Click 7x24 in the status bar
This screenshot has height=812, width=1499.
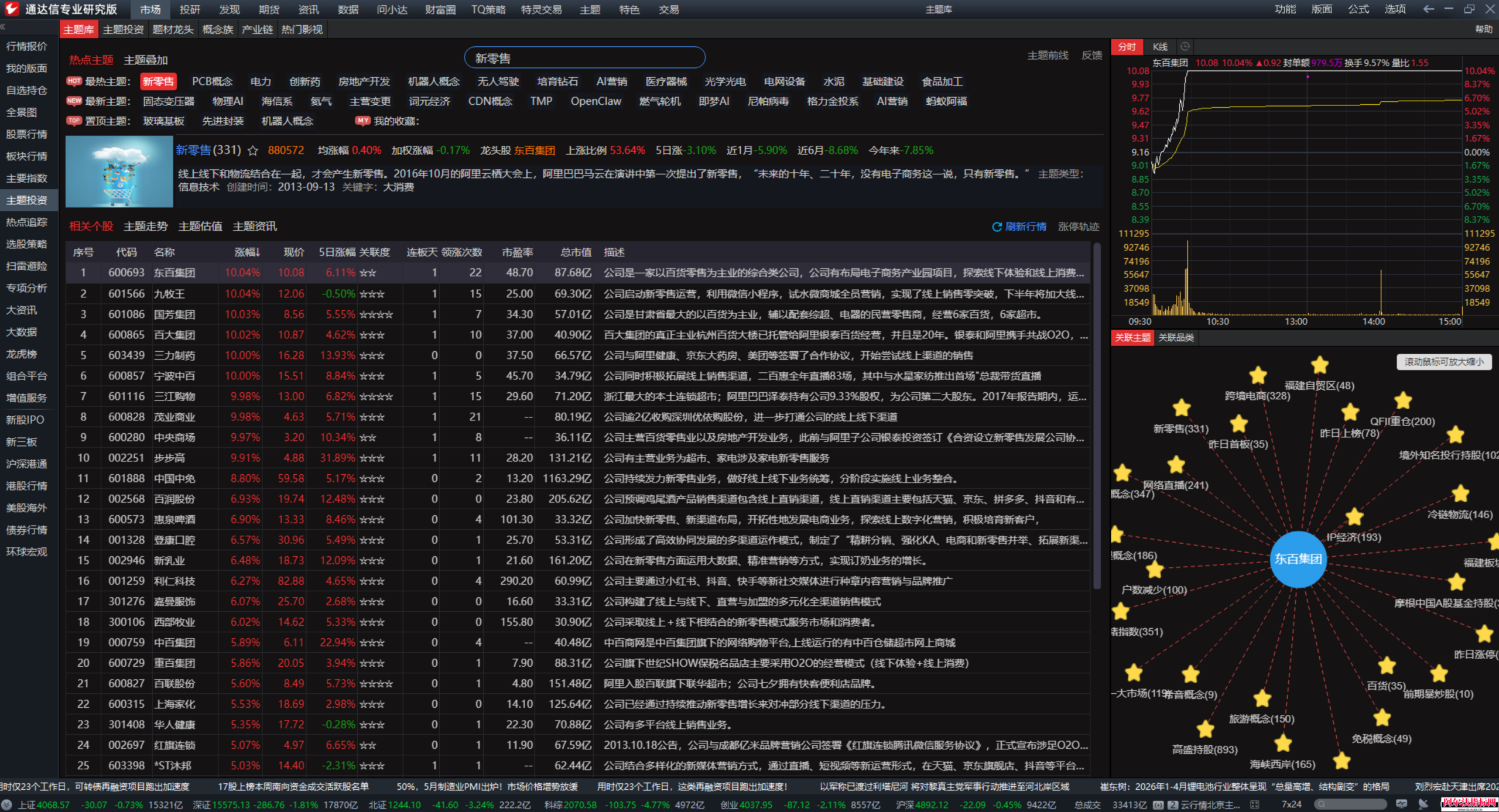1291,804
